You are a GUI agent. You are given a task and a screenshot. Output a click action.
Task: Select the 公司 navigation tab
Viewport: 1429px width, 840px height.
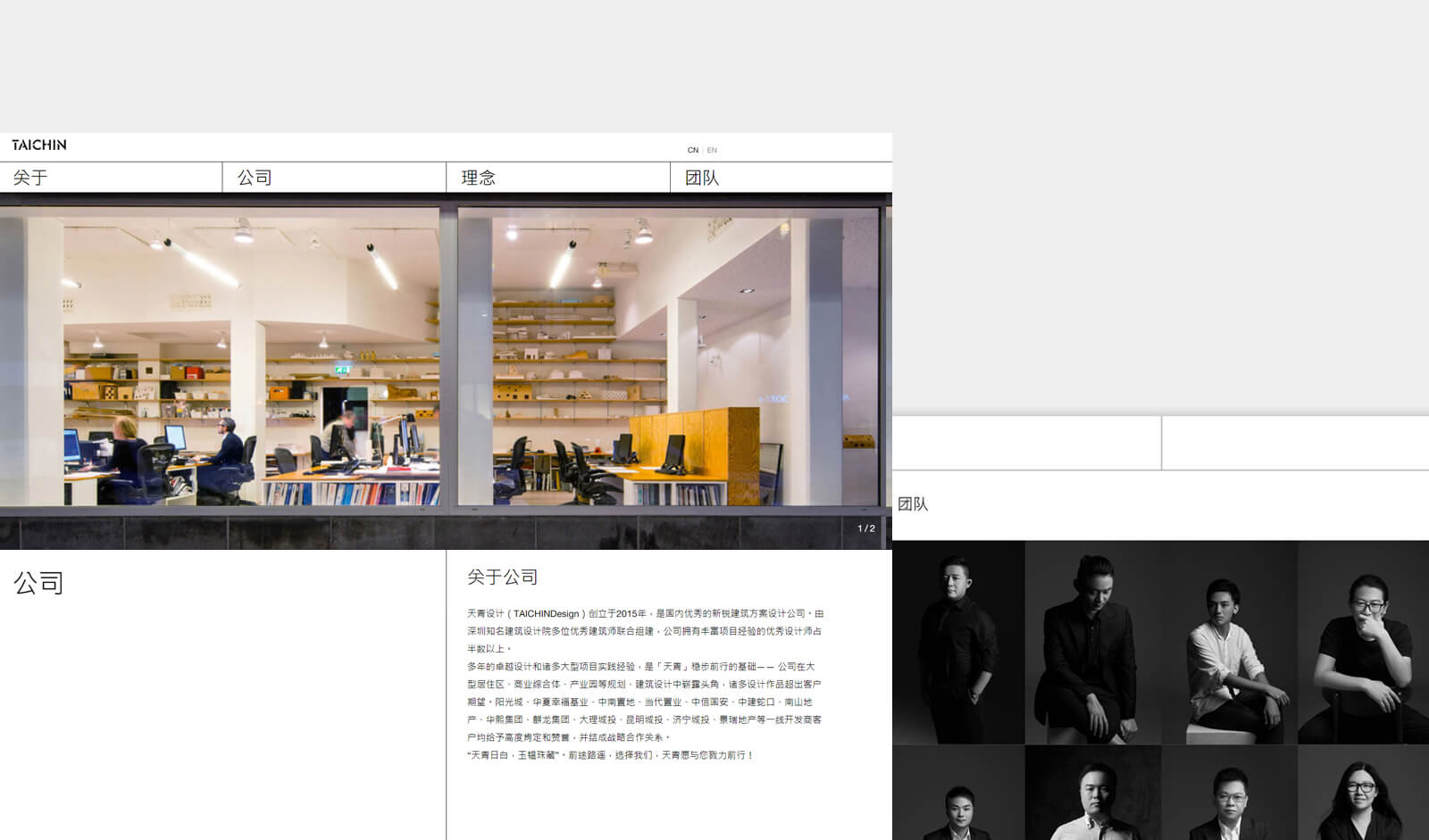pos(255,178)
